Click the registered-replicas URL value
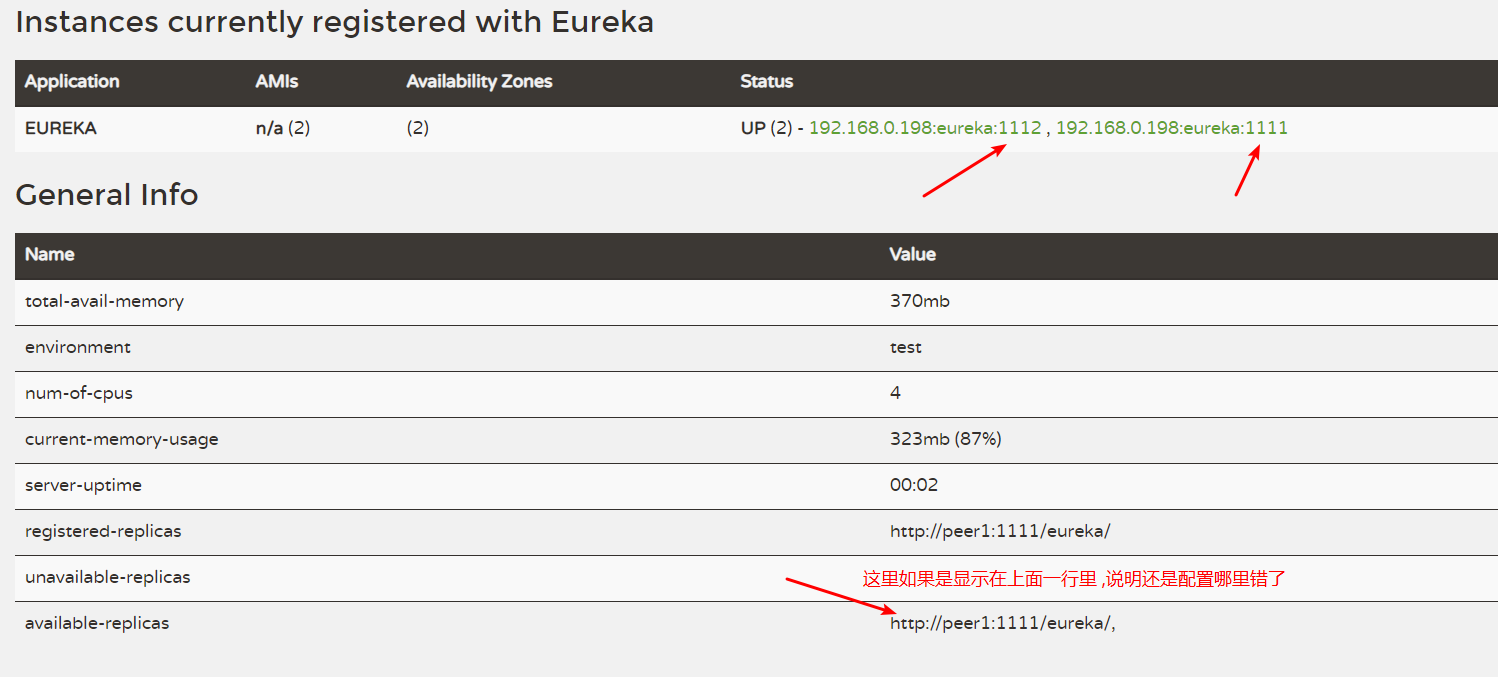Viewport: 1498px width, 677px height. (1000, 531)
